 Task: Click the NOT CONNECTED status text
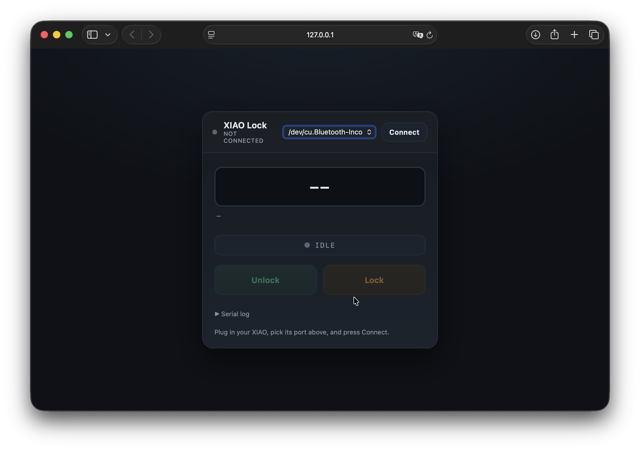pyautogui.click(x=243, y=137)
